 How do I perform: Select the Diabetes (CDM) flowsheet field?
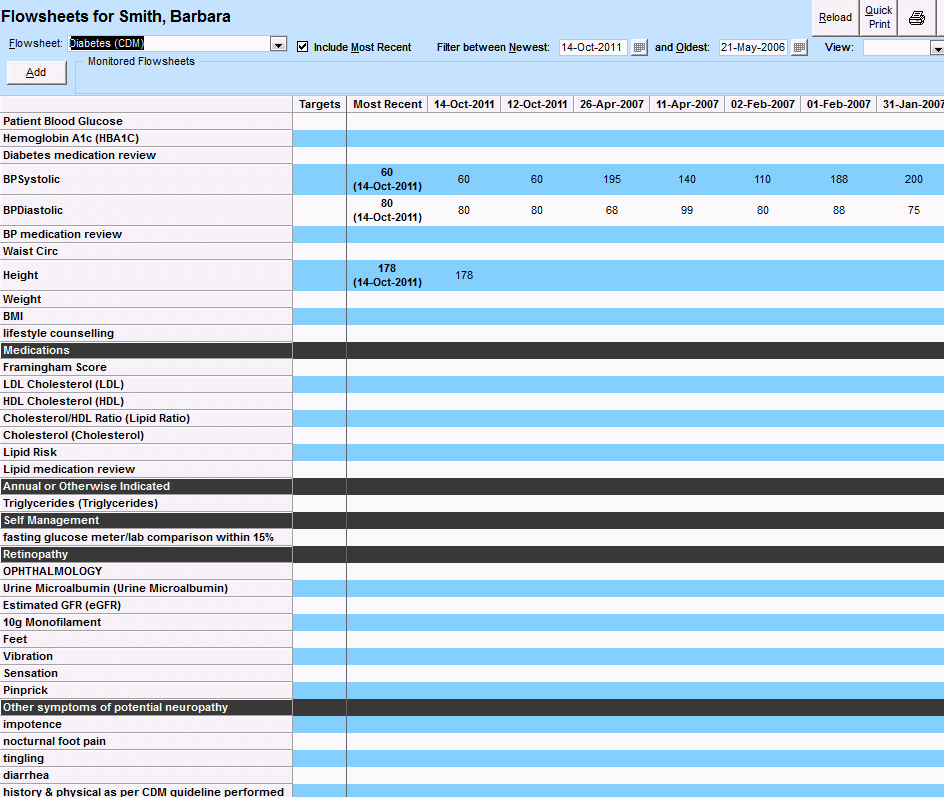[169, 43]
